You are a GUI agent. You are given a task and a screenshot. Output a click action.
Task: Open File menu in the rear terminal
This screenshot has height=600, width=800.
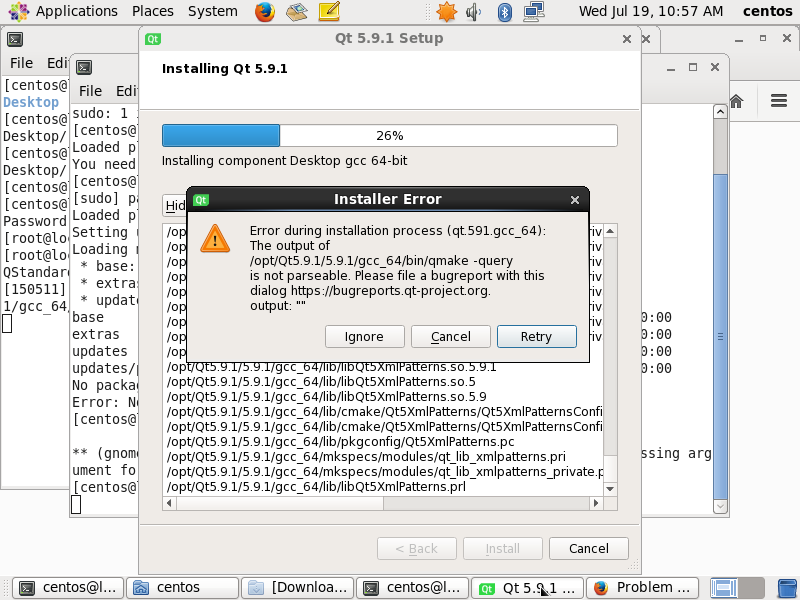[21, 63]
